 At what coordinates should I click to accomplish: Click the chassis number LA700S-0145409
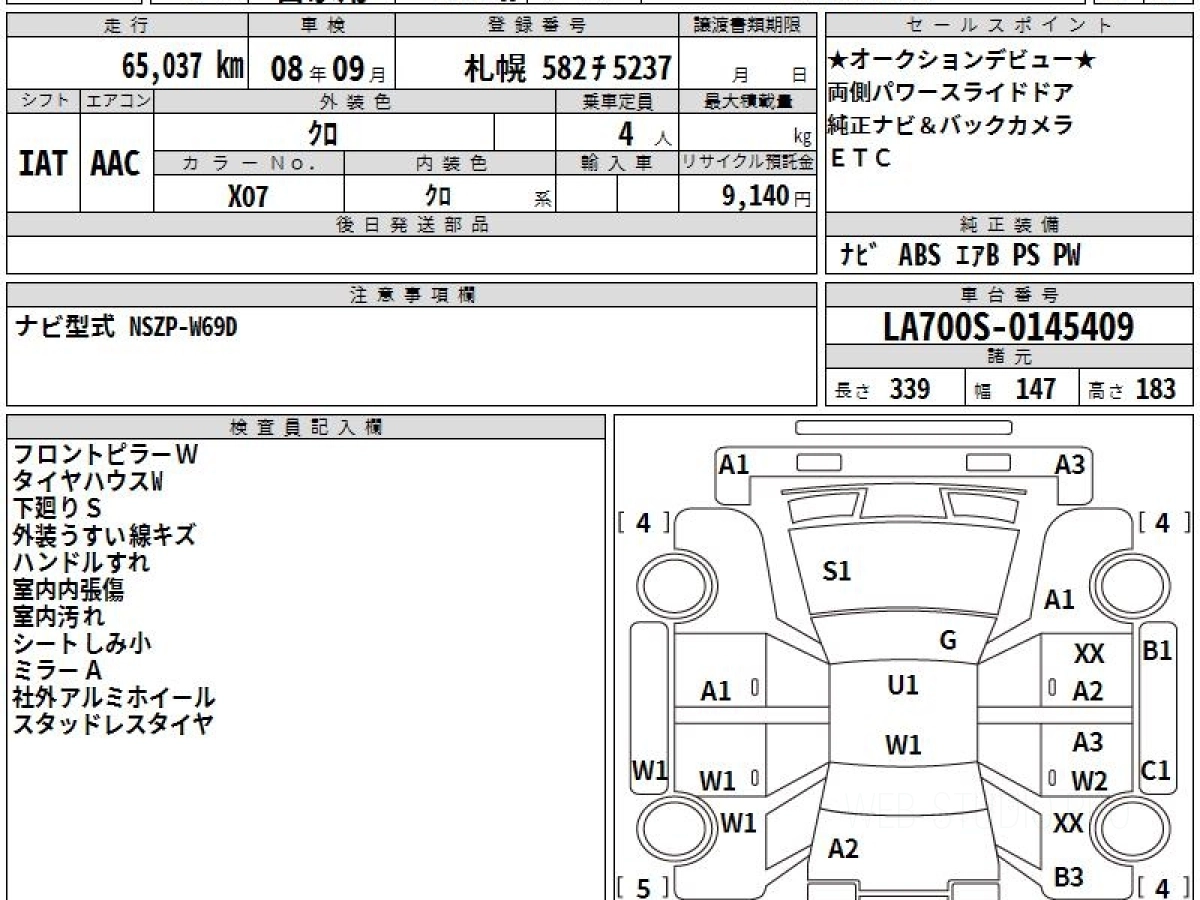pos(1008,327)
